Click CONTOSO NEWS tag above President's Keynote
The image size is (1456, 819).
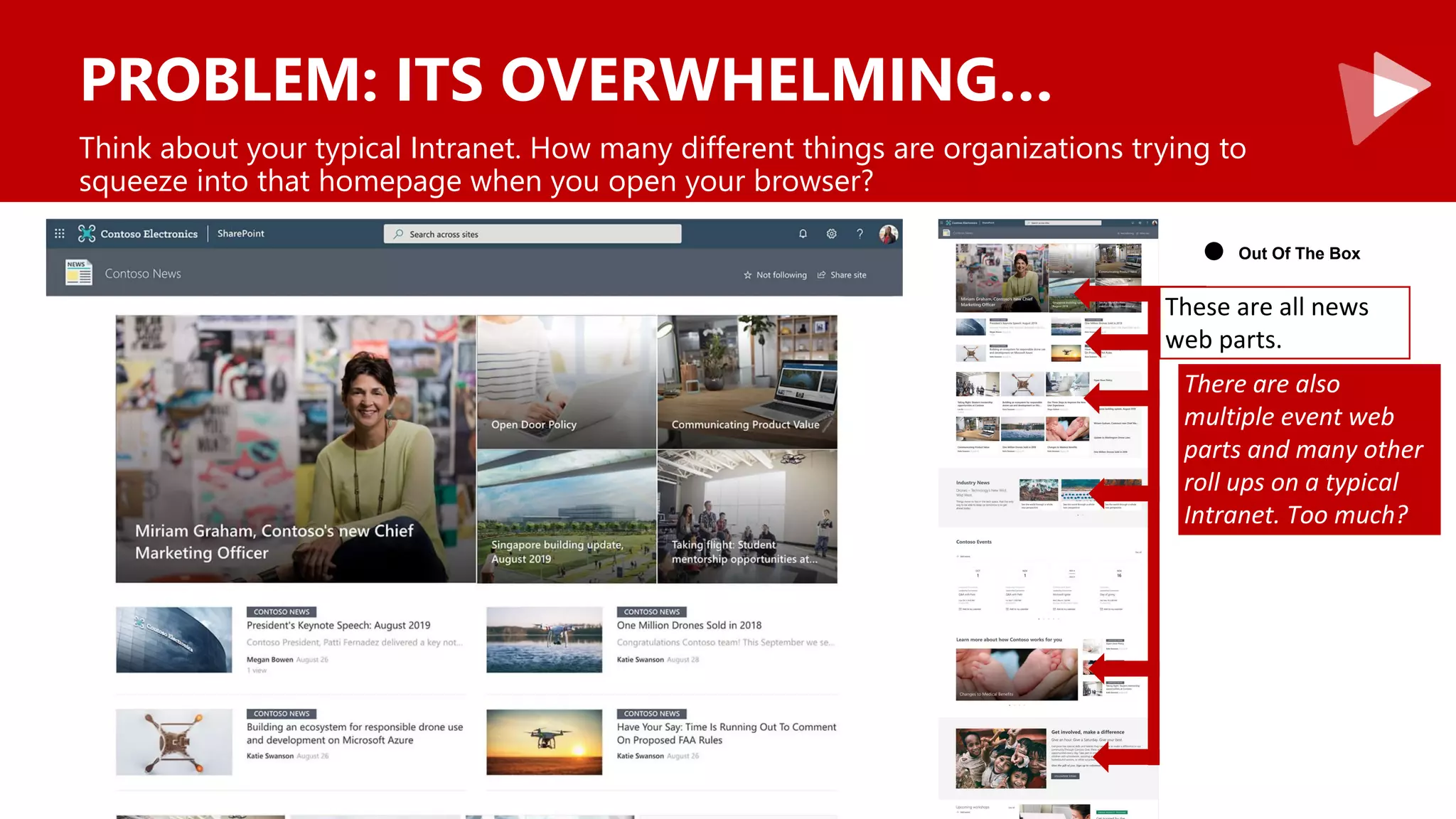click(x=282, y=611)
